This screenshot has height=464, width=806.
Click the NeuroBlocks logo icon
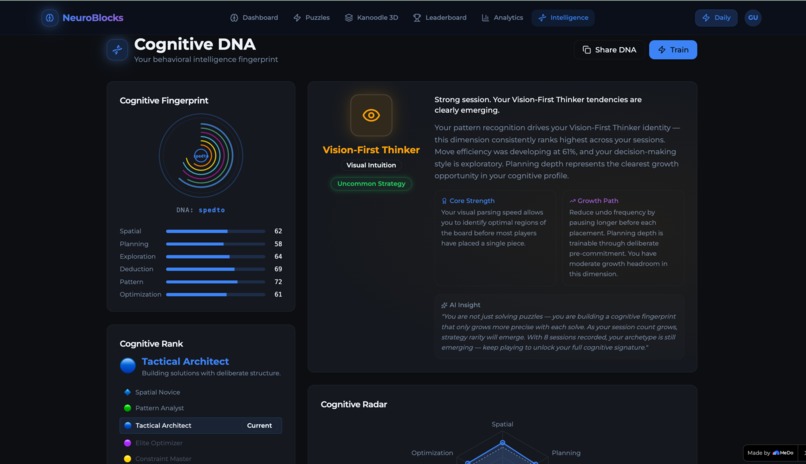tap(49, 18)
